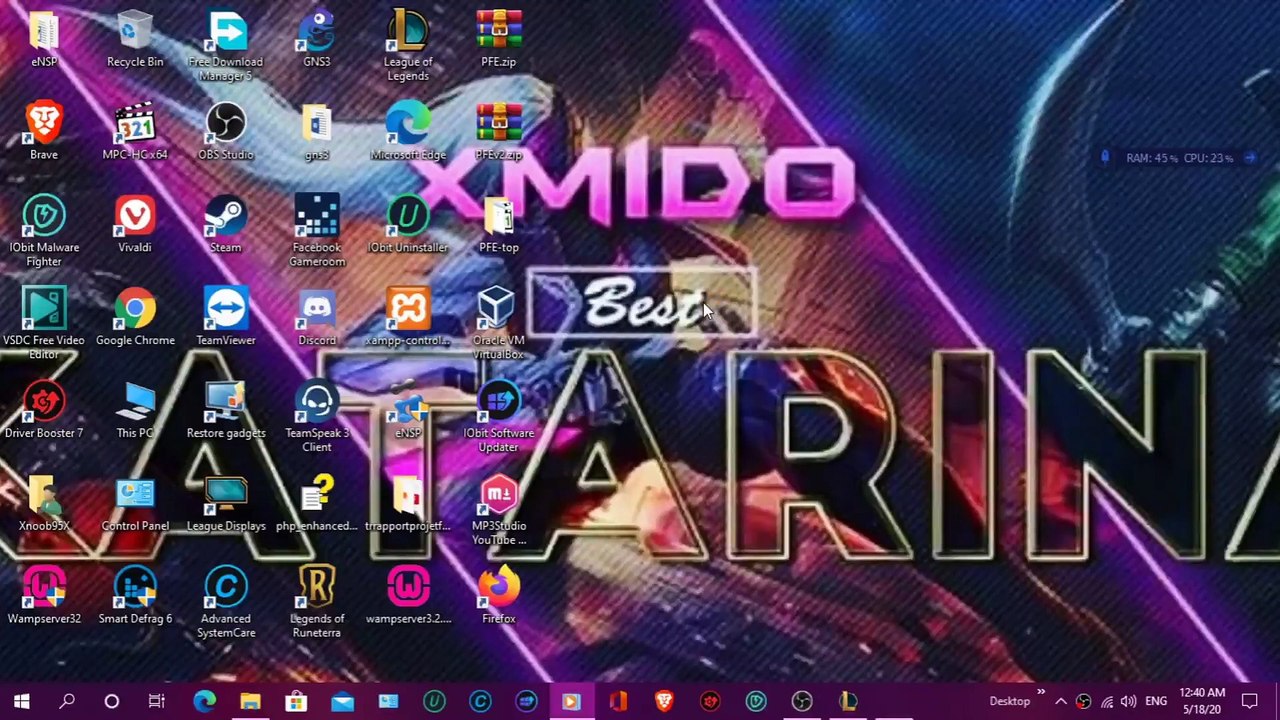Open Brave browser from the taskbar
The height and width of the screenshot is (720, 1280).
click(x=664, y=701)
